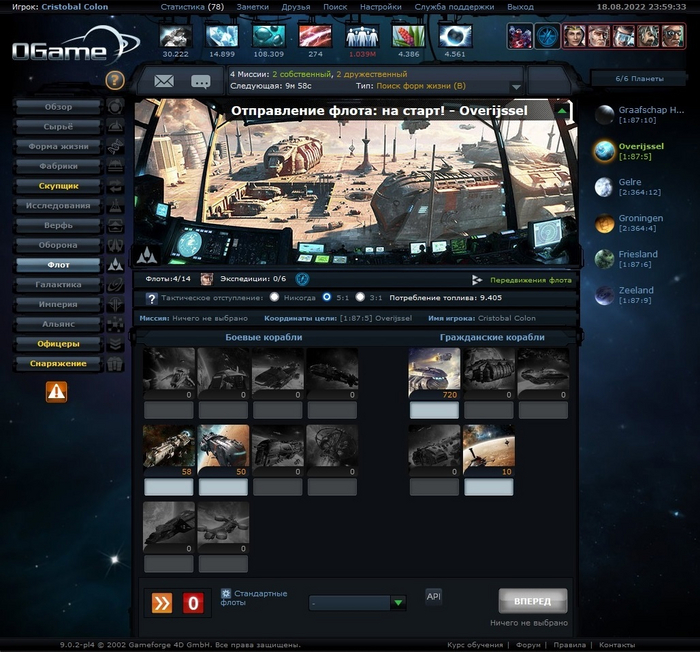The width and height of the screenshot is (700, 652).
Task: Click the deuterium resource icon
Action: pyautogui.click(x=269, y=36)
